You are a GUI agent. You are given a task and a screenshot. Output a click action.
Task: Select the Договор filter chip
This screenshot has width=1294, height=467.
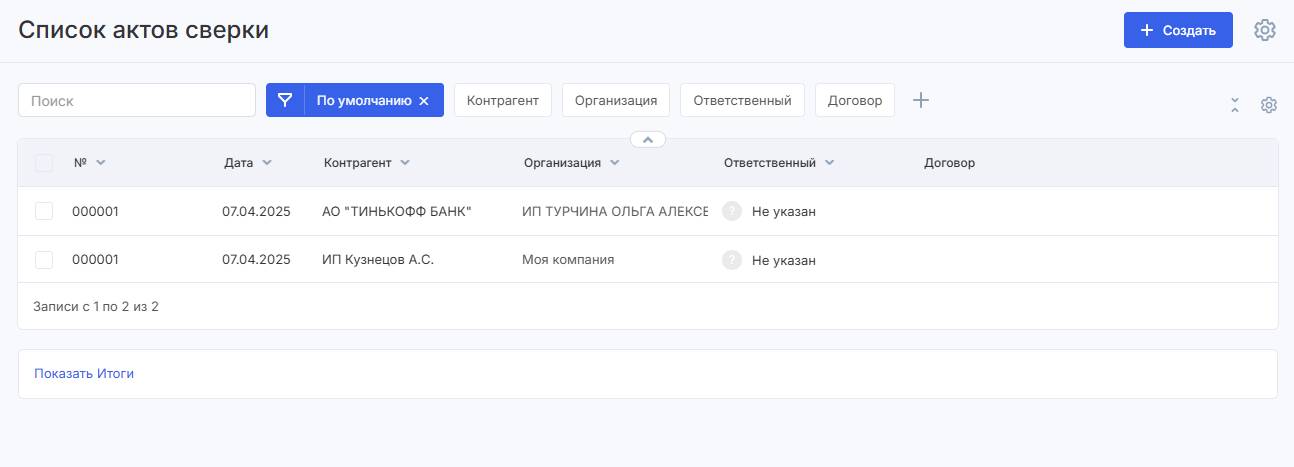(x=855, y=100)
